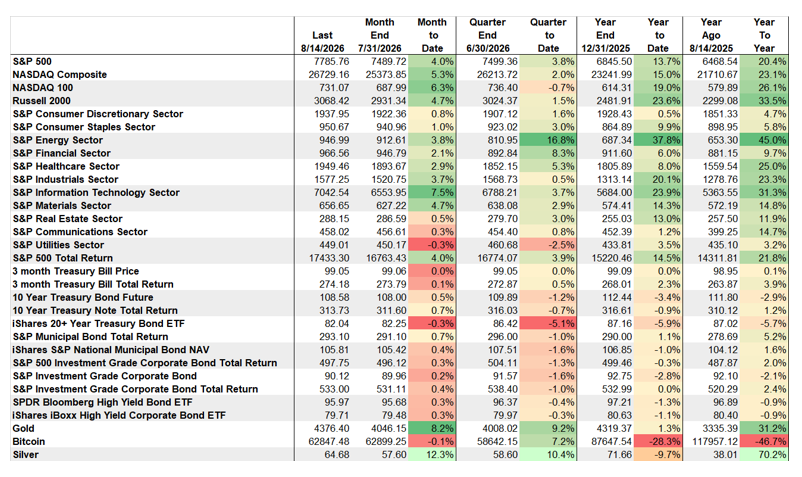Click the Month to Date column header
The height and width of the screenshot is (477, 802).
click(432, 35)
